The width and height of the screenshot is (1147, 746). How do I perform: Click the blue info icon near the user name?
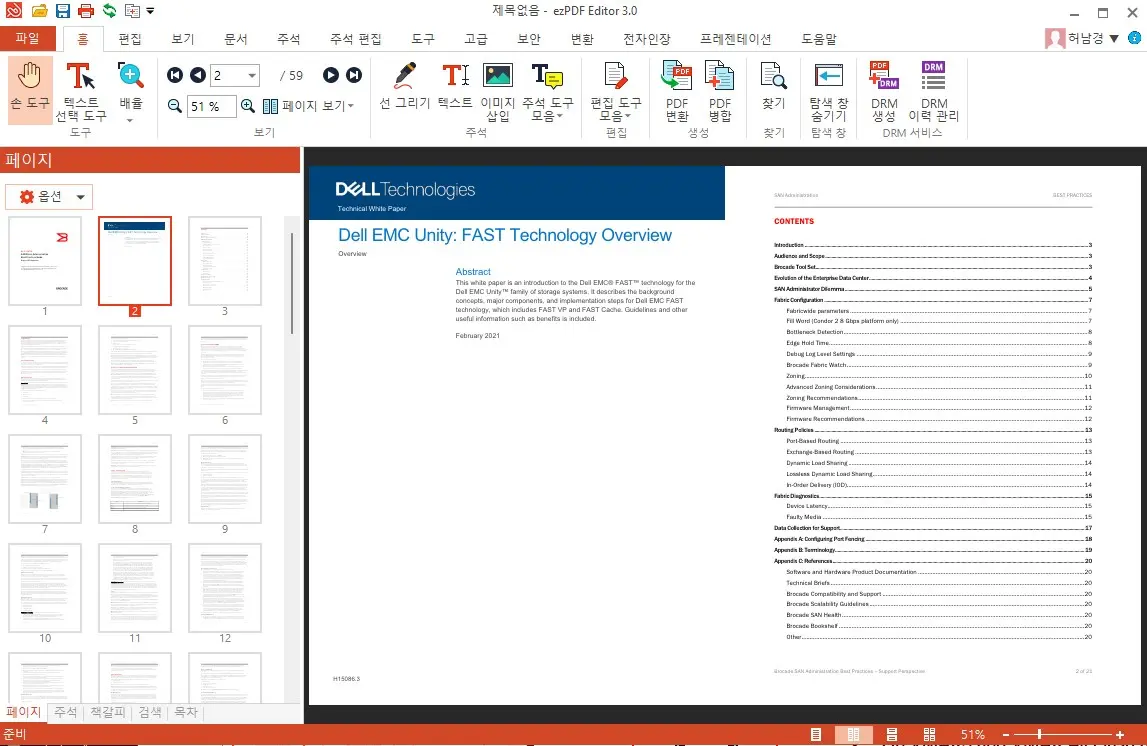[x=1135, y=38]
